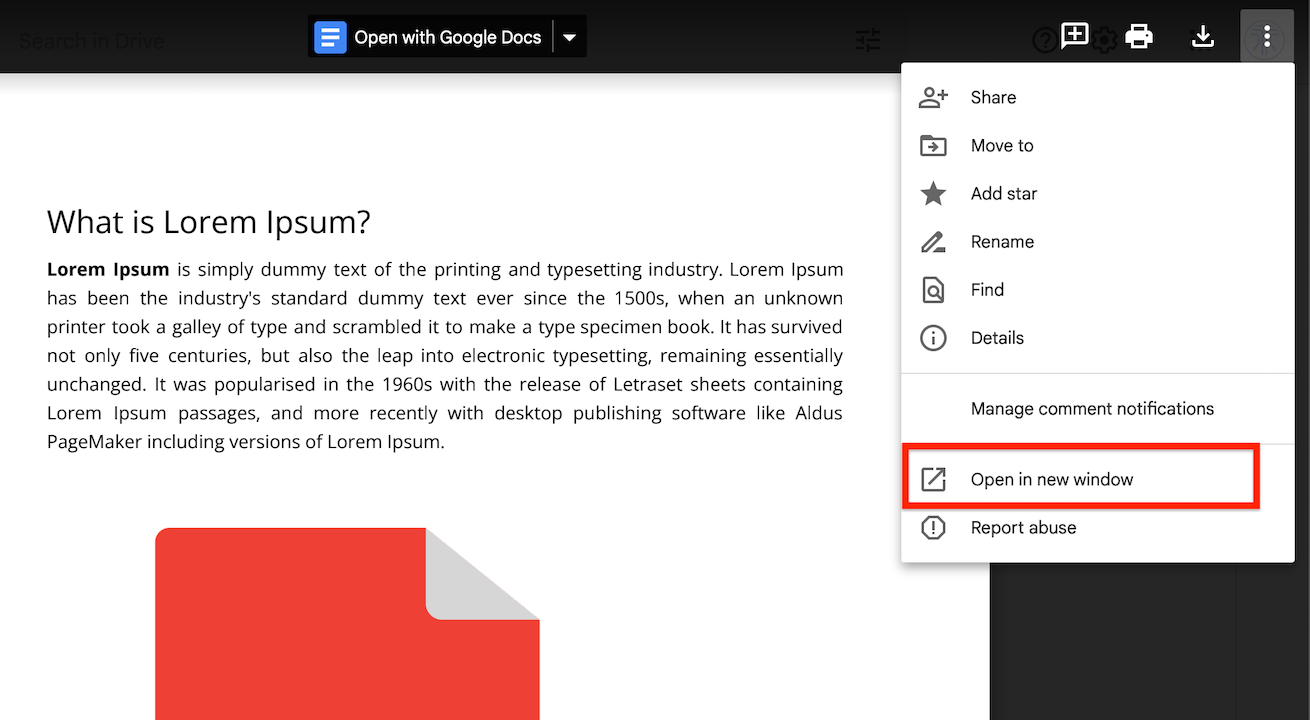The width and height of the screenshot is (1310, 720).
Task: Click the search options sliders icon
Action: (x=868, y=41)
